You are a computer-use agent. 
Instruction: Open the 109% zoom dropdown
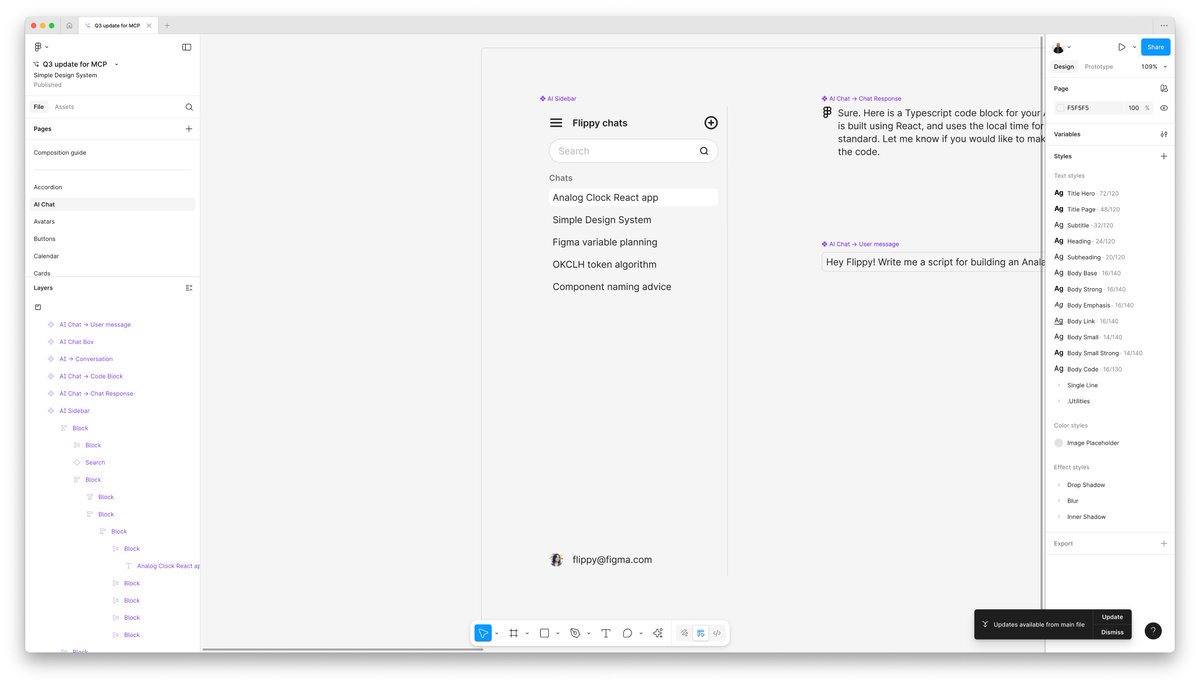(1154, 67)
